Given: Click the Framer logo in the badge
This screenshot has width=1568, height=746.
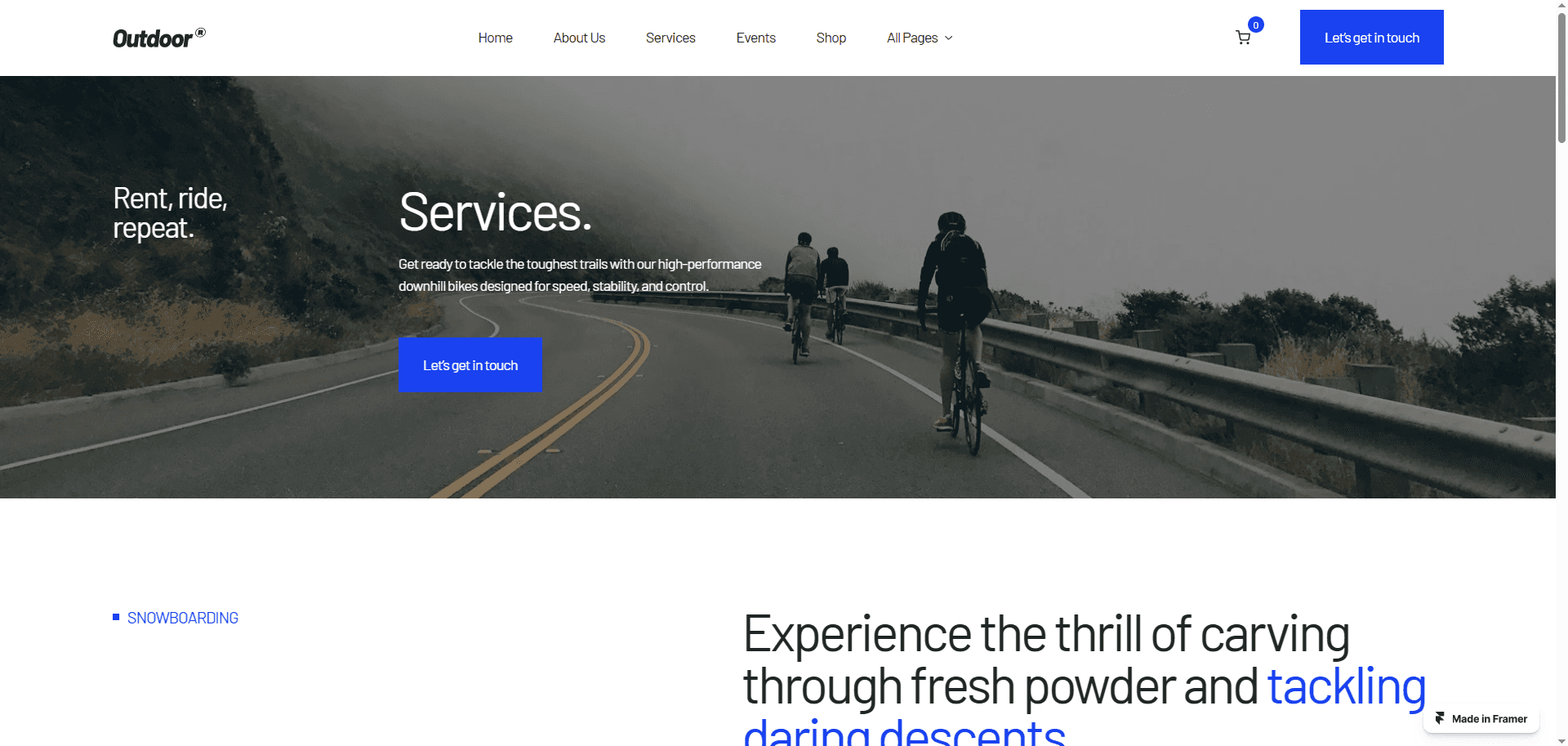Looking at the screenshot, I should (1440, 718).
